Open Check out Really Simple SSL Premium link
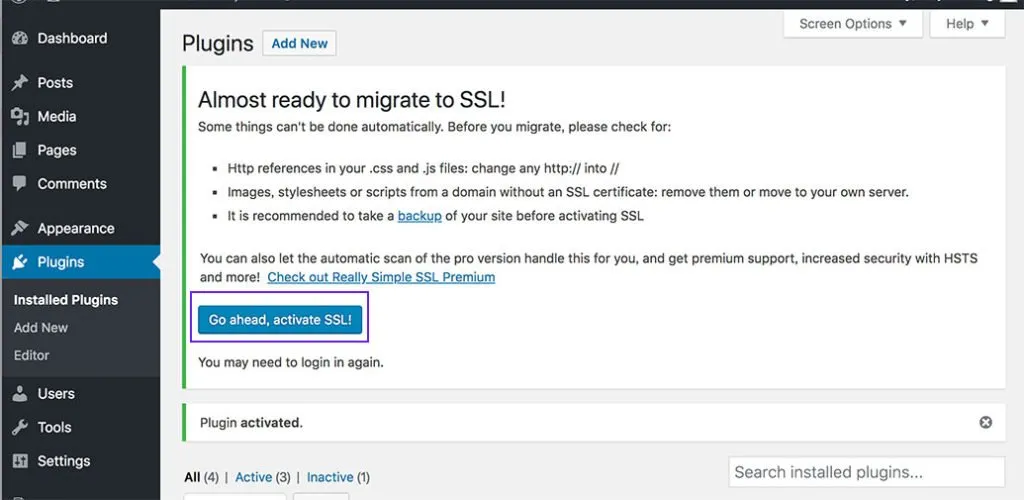 pos(381,277)
